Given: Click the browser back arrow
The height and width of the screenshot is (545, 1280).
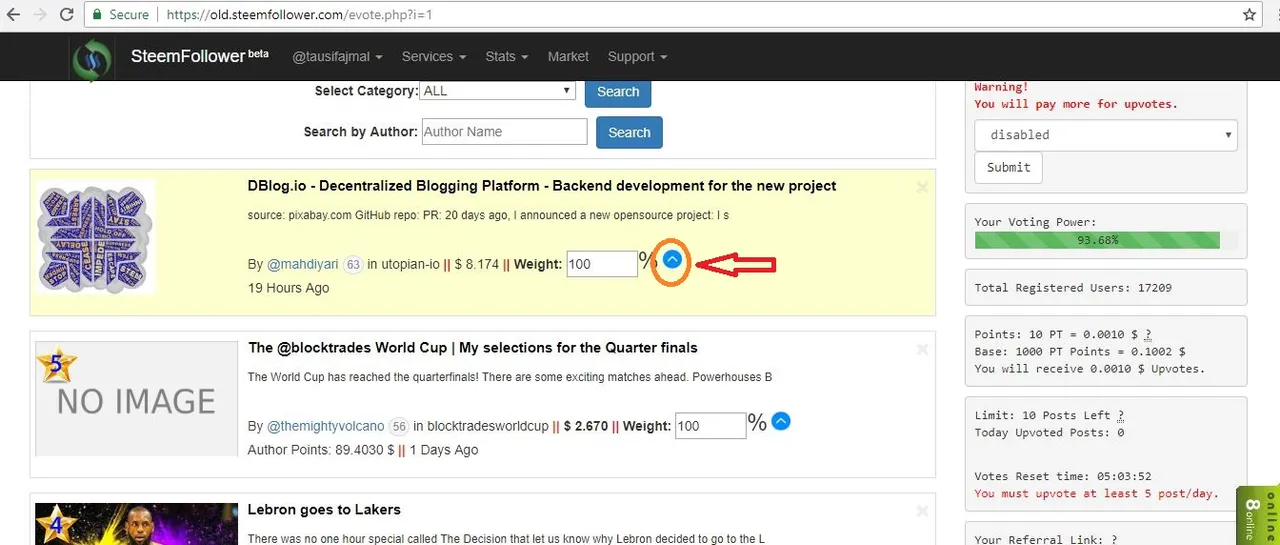Looking at the screenshot, I should [15, 15].
